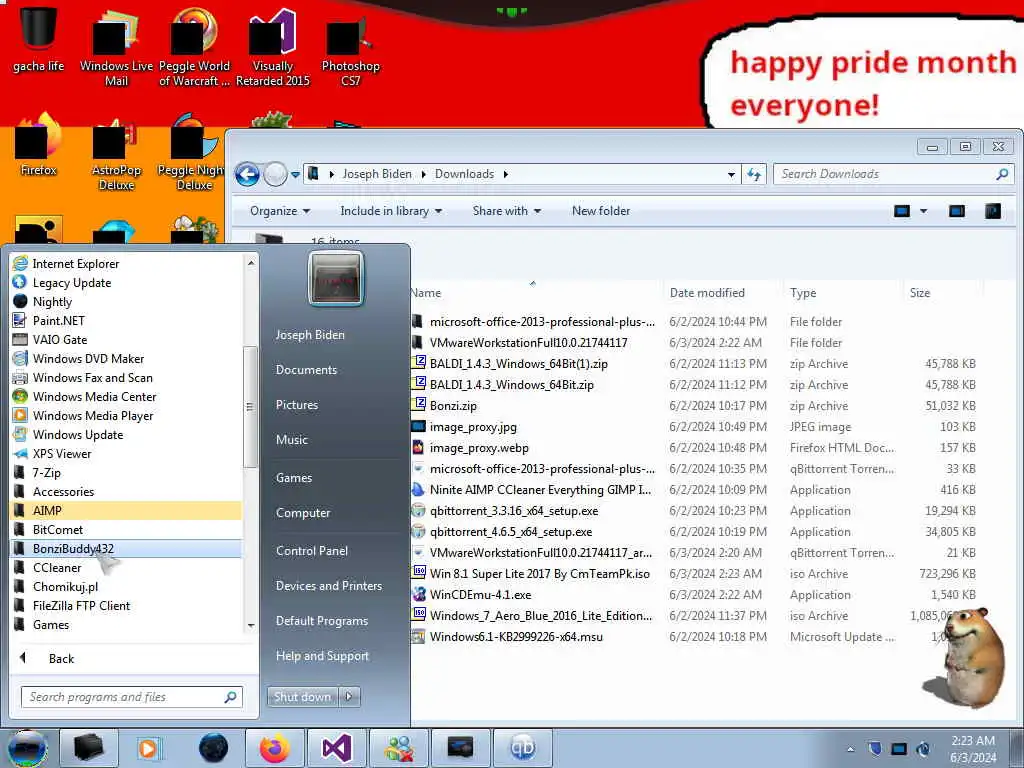Click the Shut down button
Viewport: 1024px width, 768px height.
coord(302,697)
